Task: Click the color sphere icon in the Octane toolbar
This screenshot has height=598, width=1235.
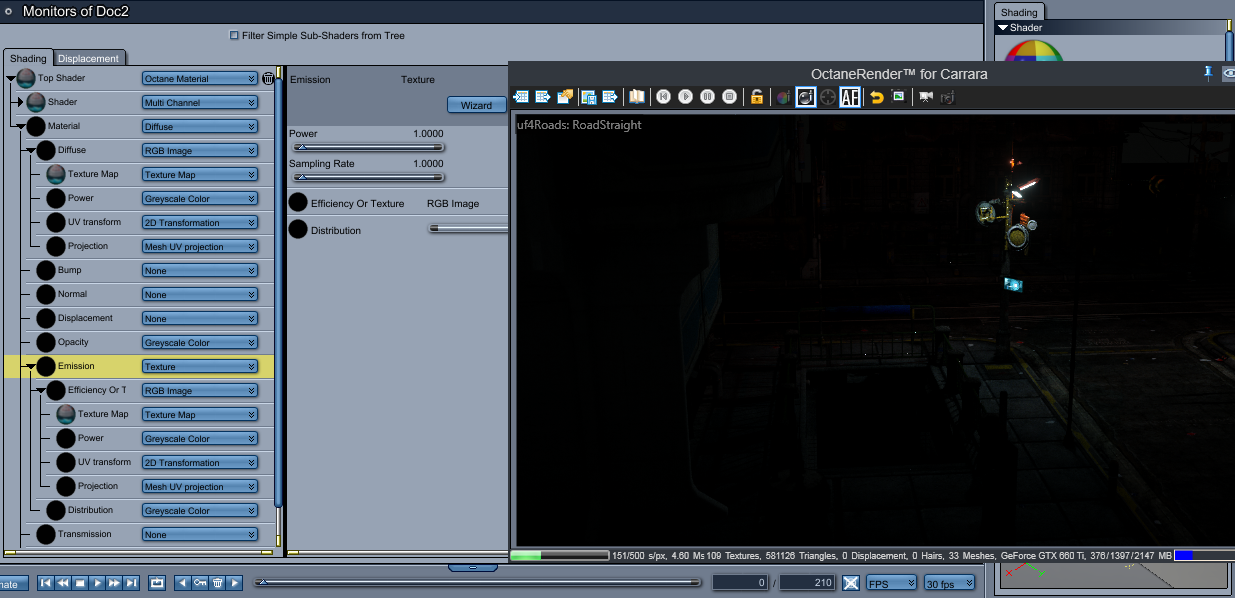Action: (783, 97)
